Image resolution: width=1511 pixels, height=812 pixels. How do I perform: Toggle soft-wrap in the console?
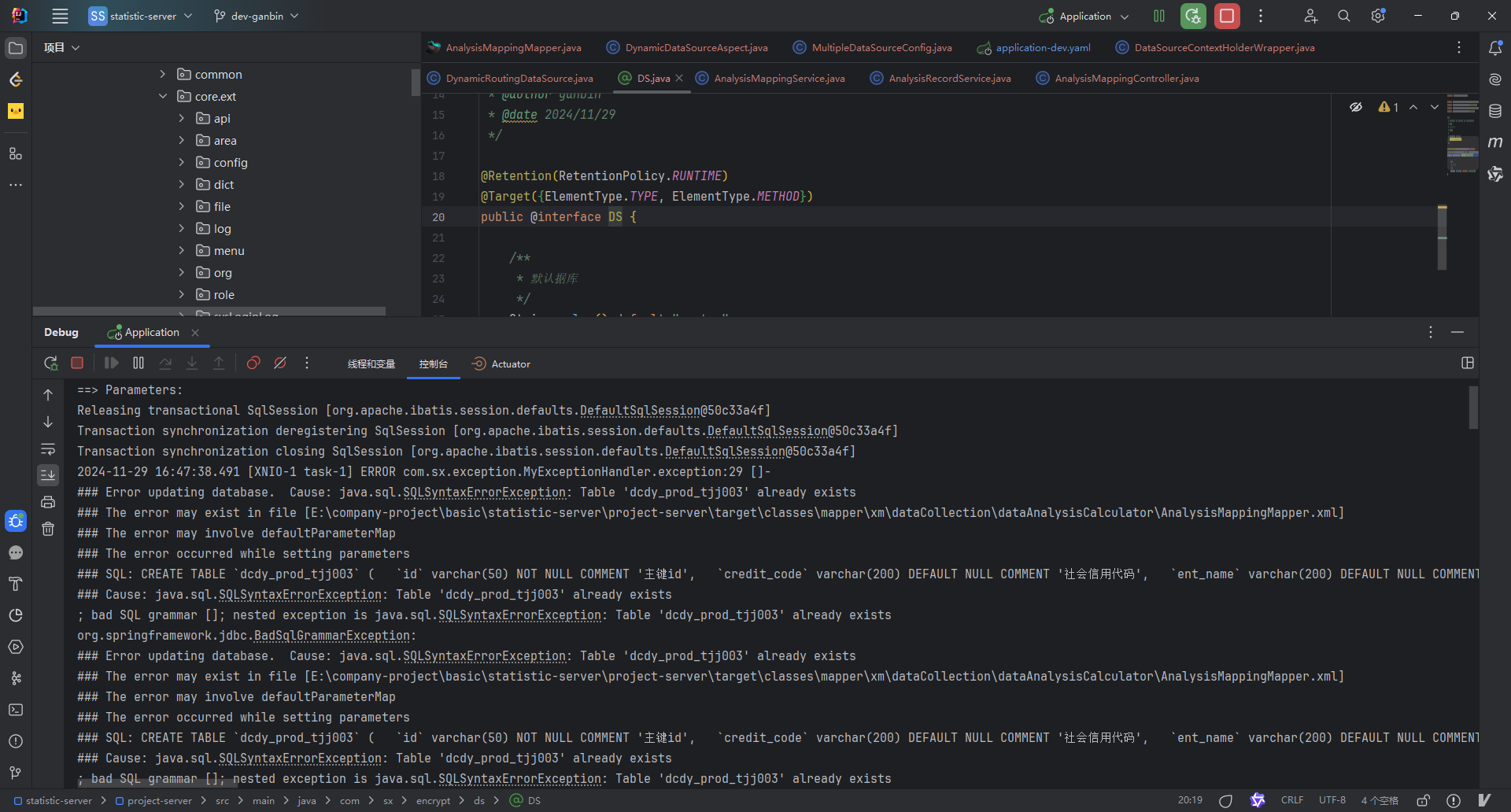pyautogui.click(x=48, y=448)
